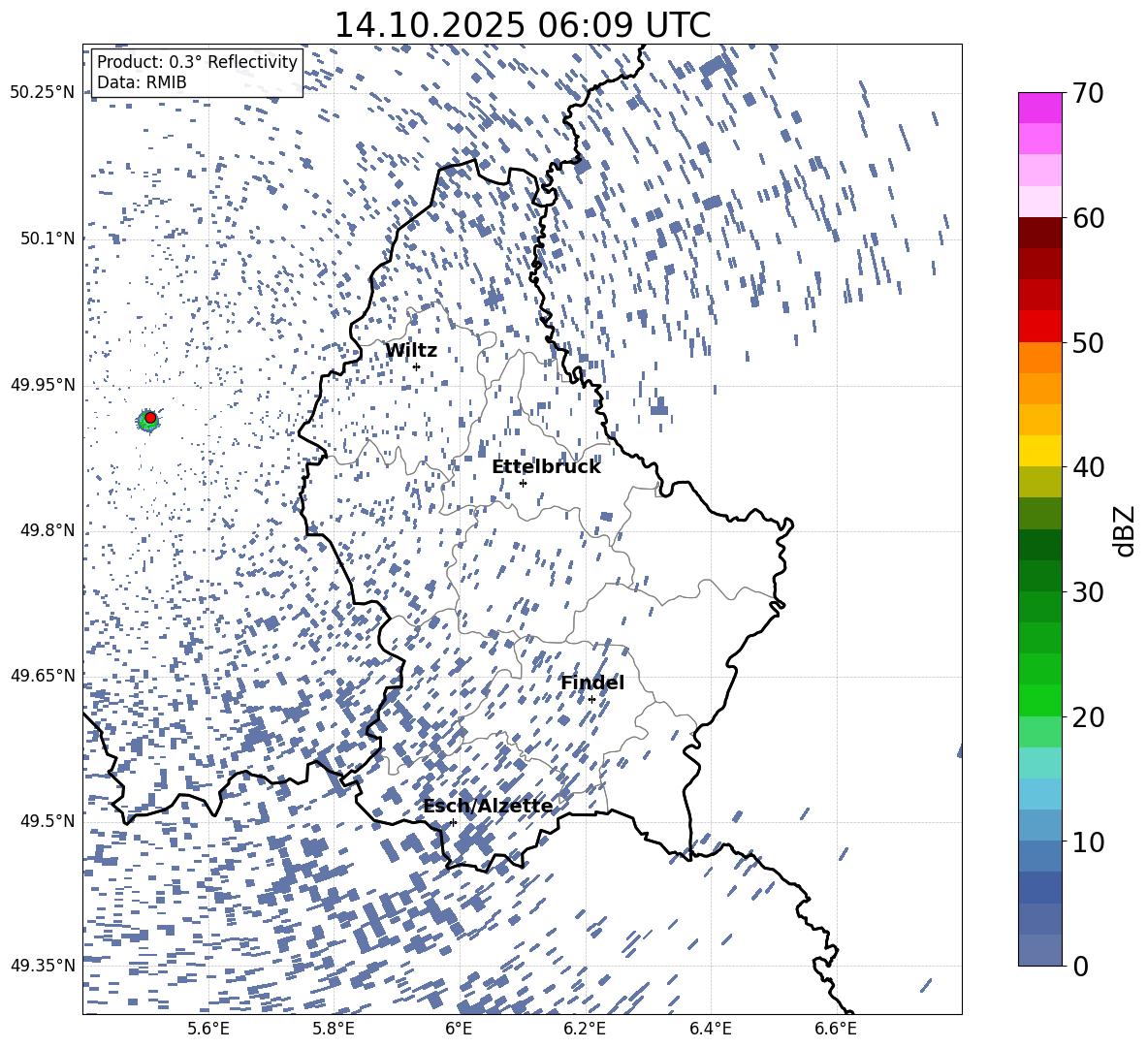This screenshot has width=1148, height=1048.
Task: Click the 70 colorbar tick label
Action: coord(1088,93)
